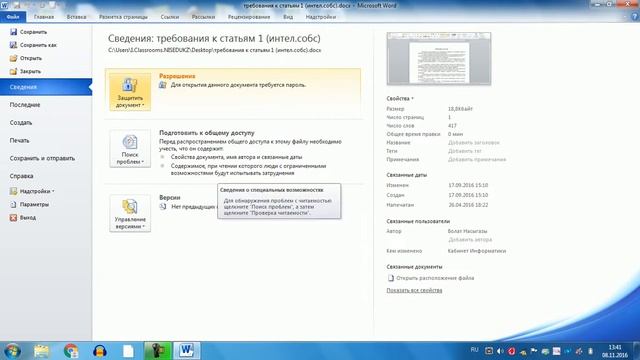Click the document preview thumbnail

pyautogui.click(x=439, y=59)
